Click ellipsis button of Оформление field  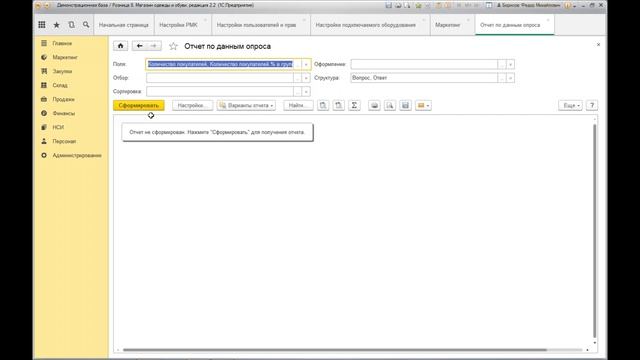(x=502, y=64)
